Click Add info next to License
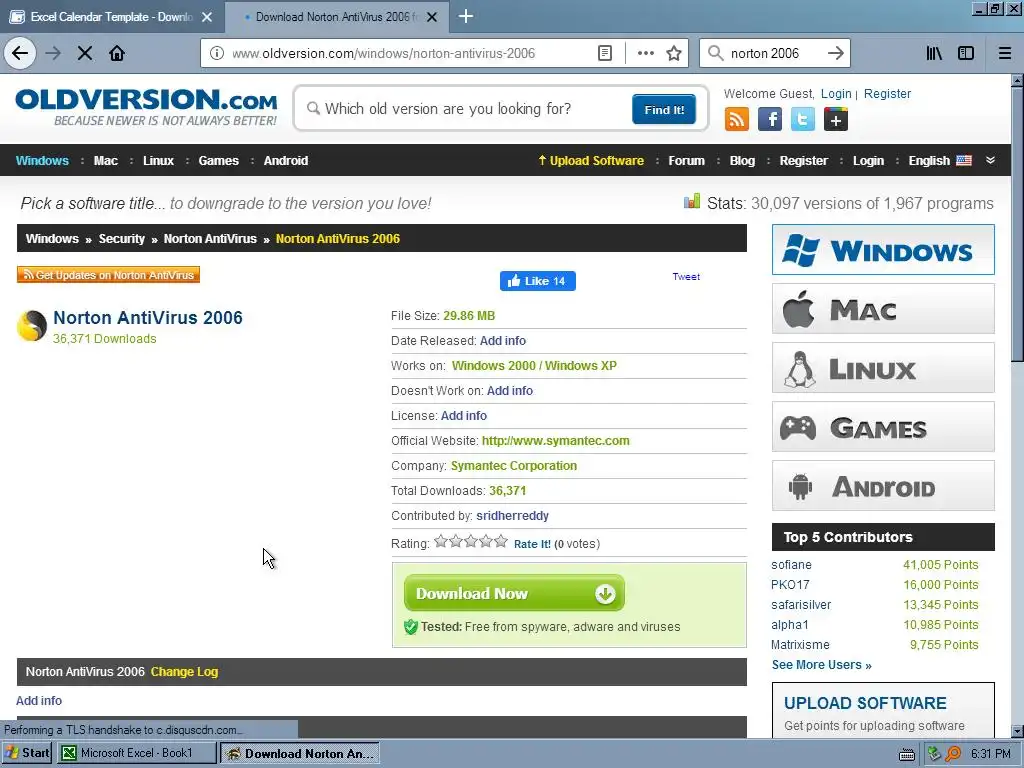The height and width of the screenshot is (768, 1024). pos(464,416)
